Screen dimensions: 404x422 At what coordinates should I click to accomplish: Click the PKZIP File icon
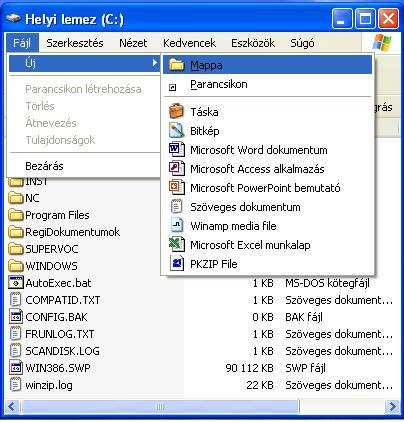[176, 263]
